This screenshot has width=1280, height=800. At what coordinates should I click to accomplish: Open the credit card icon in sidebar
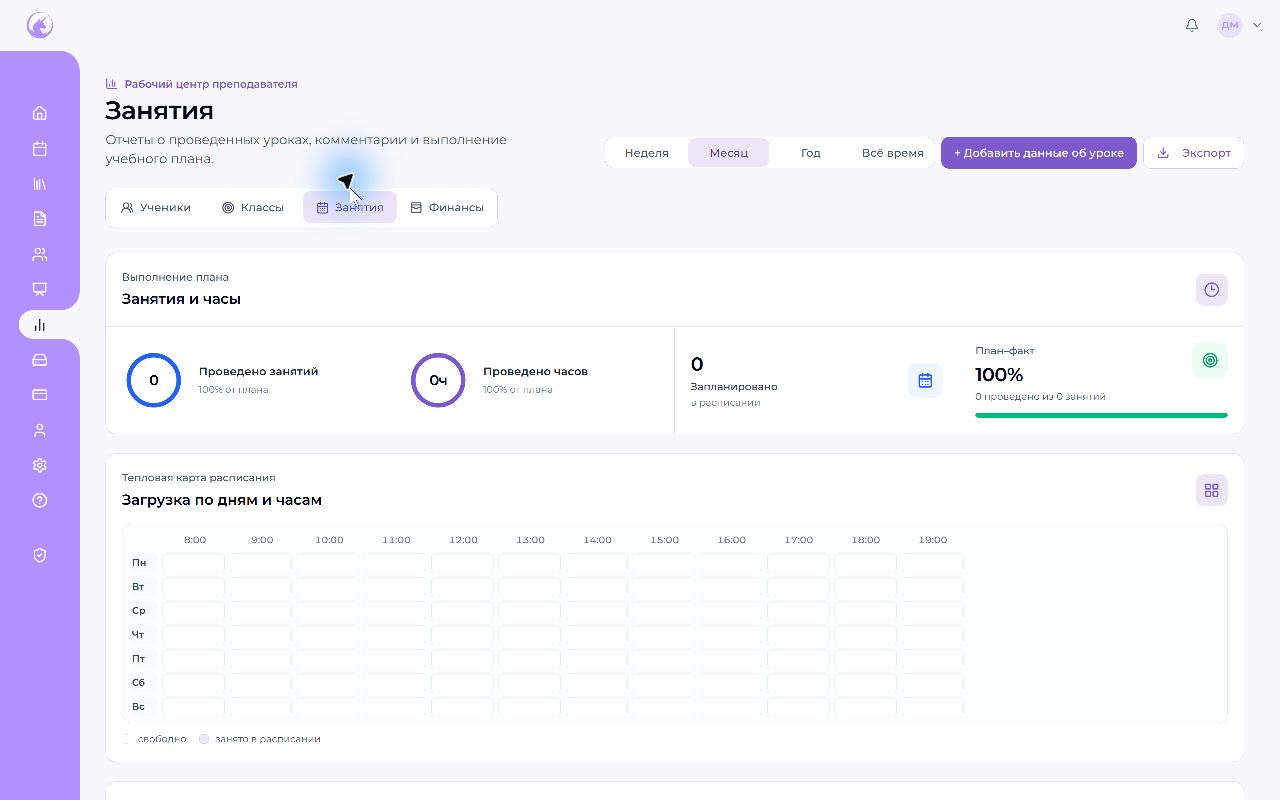[40, 395]
